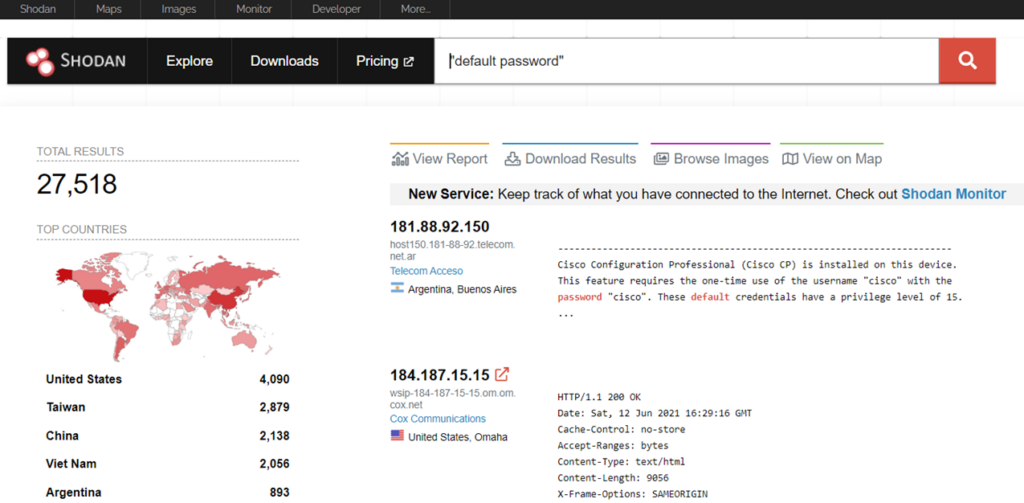Image resolution: width=1024 pixels, height=503 pixels.
Task: Click the Telecom Acceso organization link
Action: [426, 270]
